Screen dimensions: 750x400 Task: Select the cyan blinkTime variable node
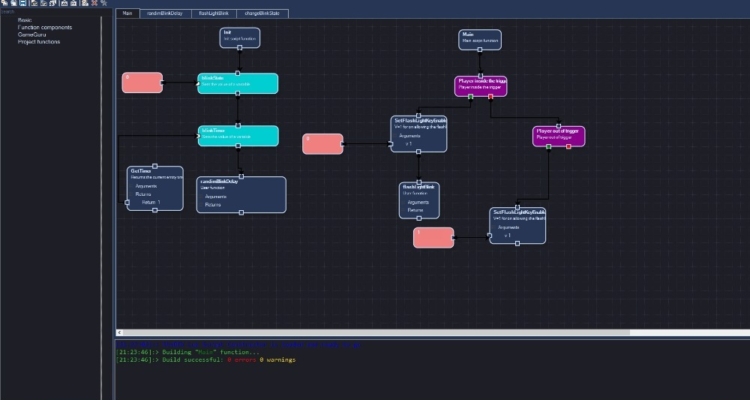[238, 136]
